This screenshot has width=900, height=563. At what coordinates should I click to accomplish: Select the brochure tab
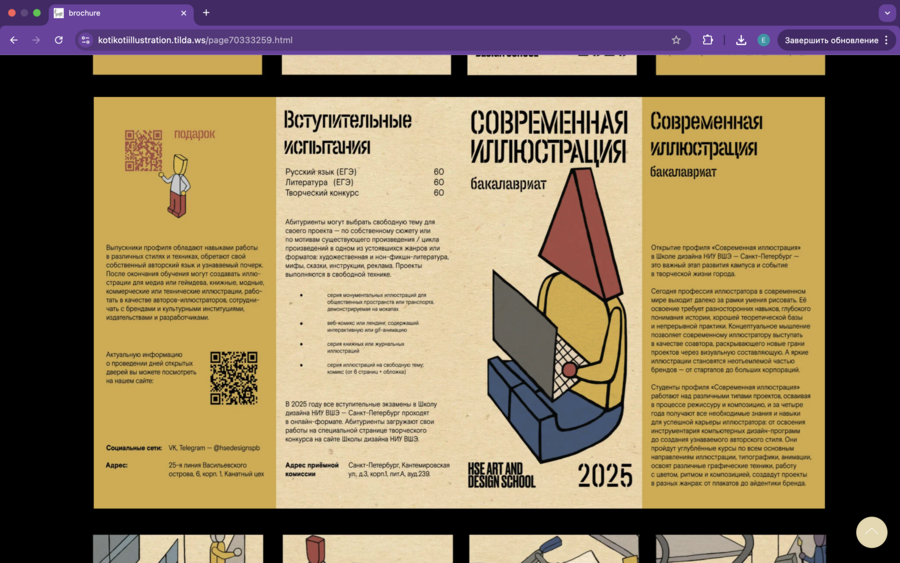coord(121,13)
